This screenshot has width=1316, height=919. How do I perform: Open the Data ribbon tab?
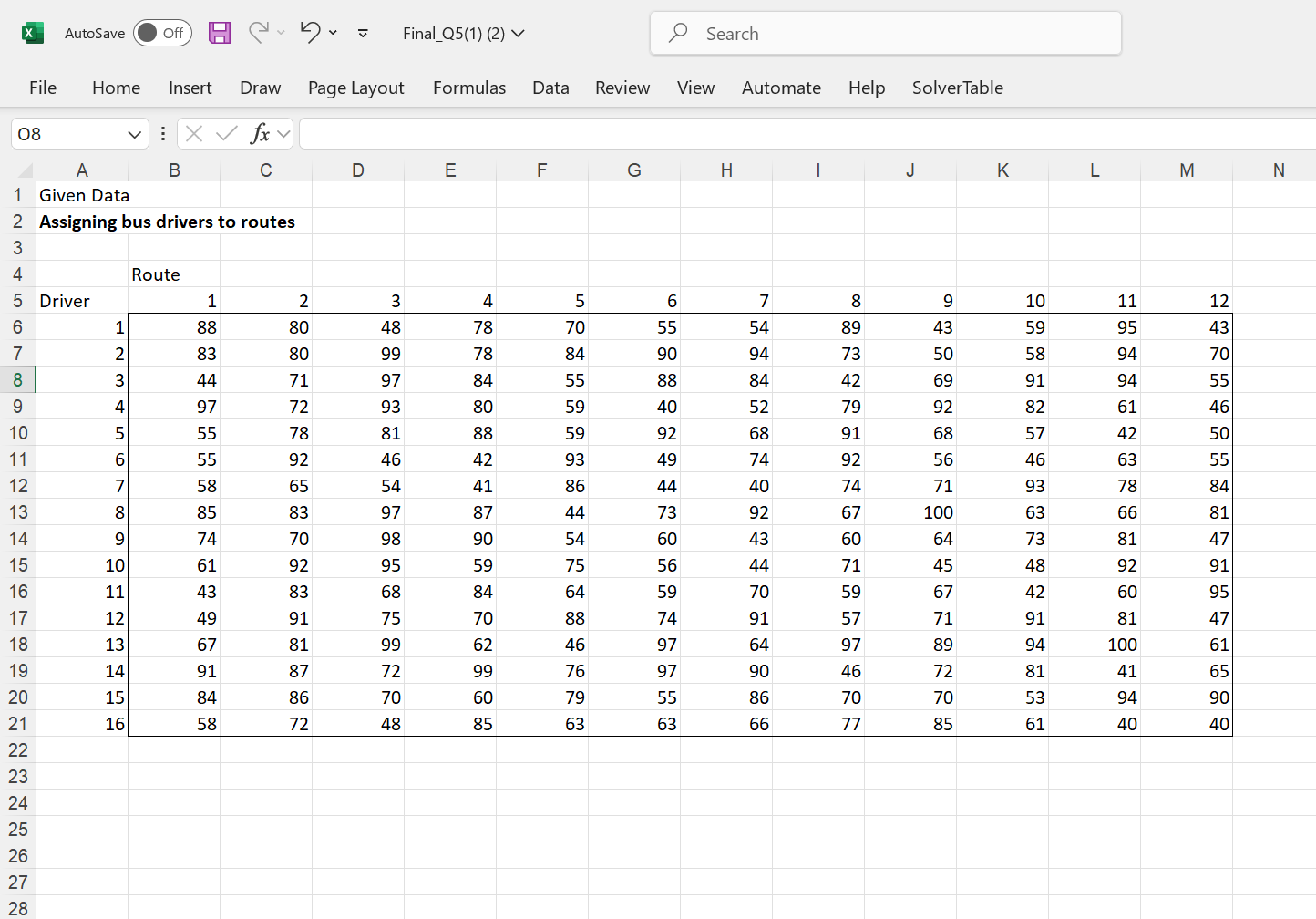pos(550,88)
